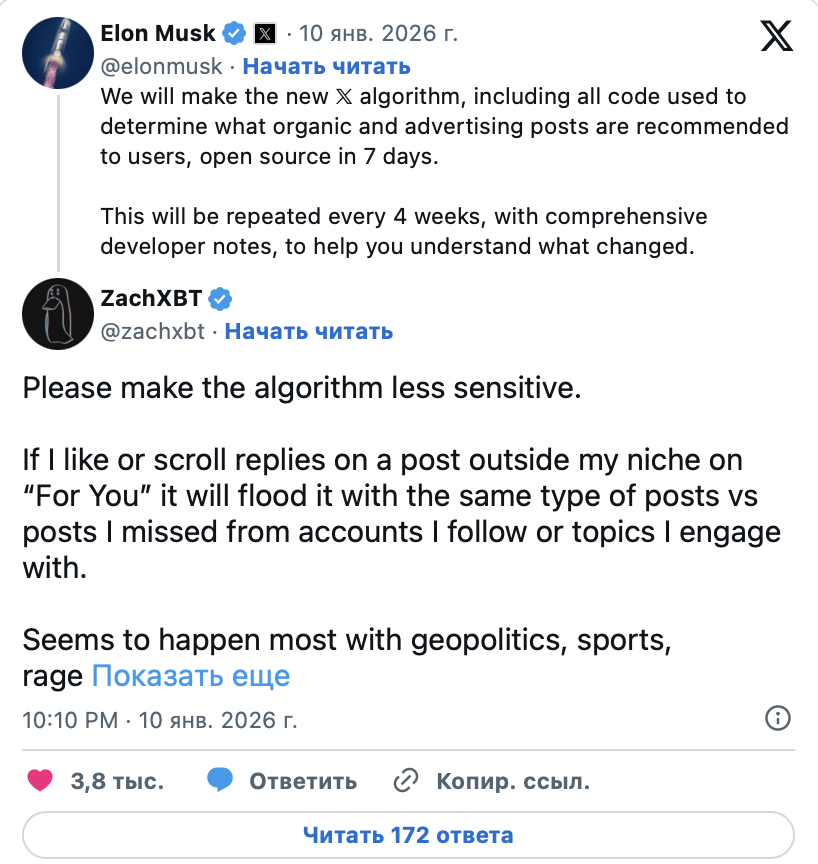Click Elon Musk's verified checkmark badge
This screenshot has height=864, width=818.
click(234, 34)
